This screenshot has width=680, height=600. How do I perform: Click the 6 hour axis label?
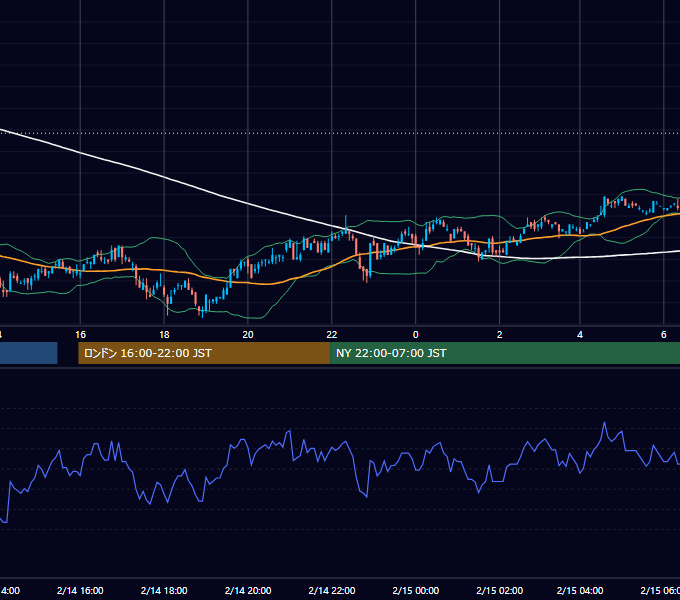(664, 335)
